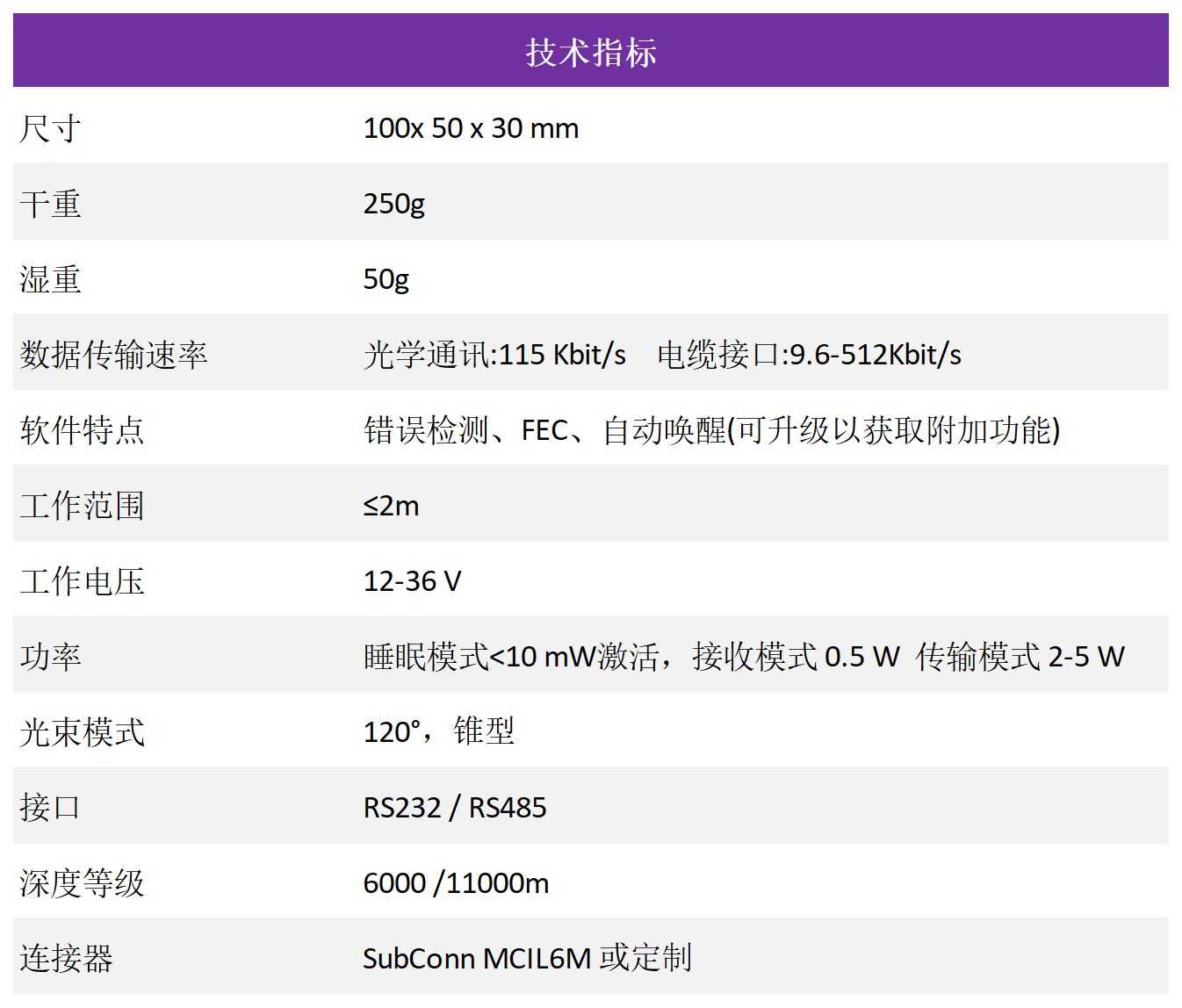Click the 光束模式 row label
The height and width of the screenshot is (1008, 1182).
(82, 732)
